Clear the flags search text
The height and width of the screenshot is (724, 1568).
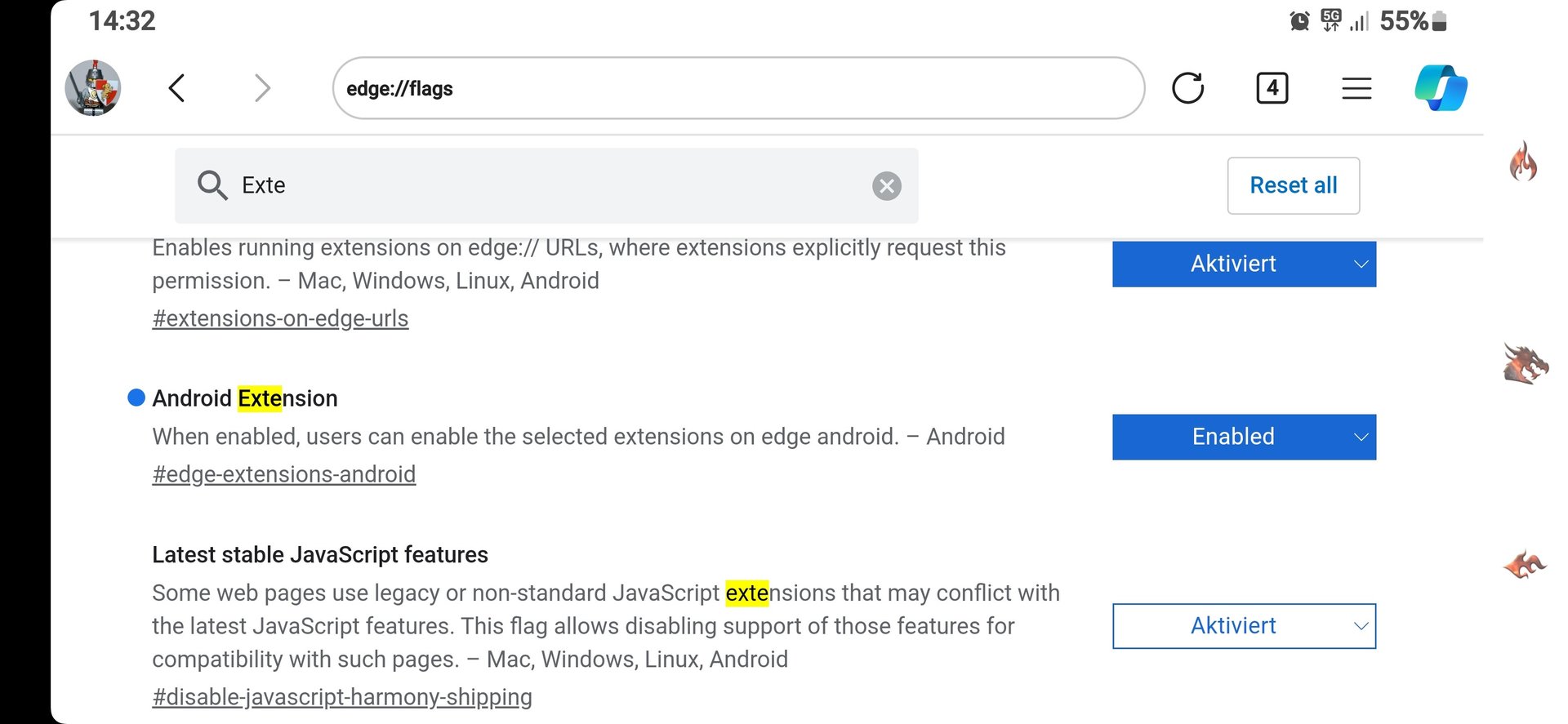(x=886, y=186)
